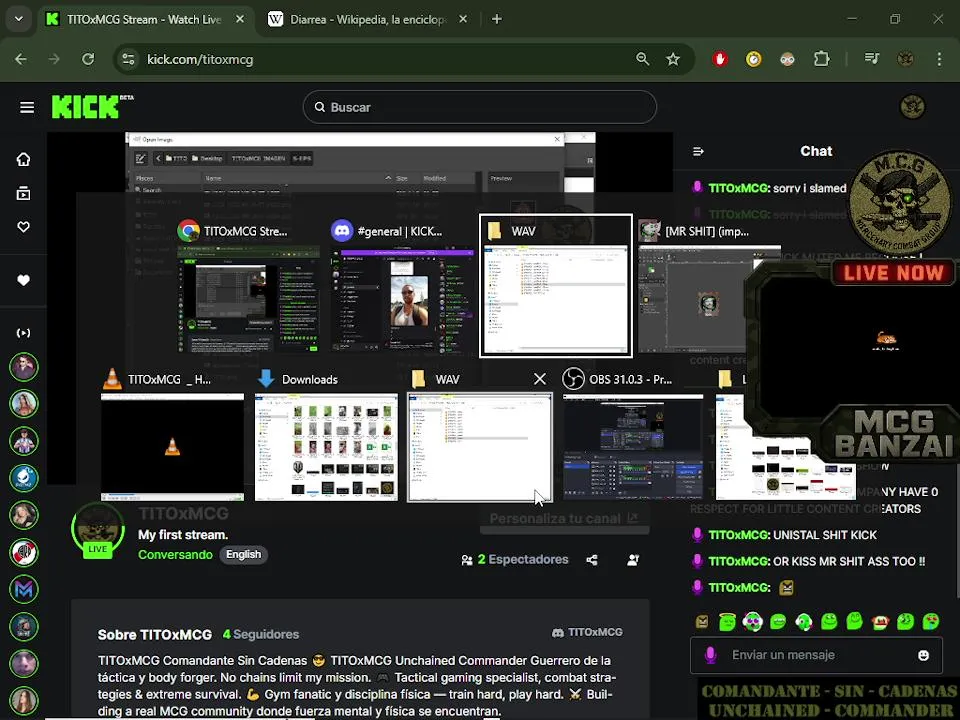The height and width of the screenshot is (720, 960).
Task: Select the highlighted WAV folder window thumbnail
Action: [555, 285]
